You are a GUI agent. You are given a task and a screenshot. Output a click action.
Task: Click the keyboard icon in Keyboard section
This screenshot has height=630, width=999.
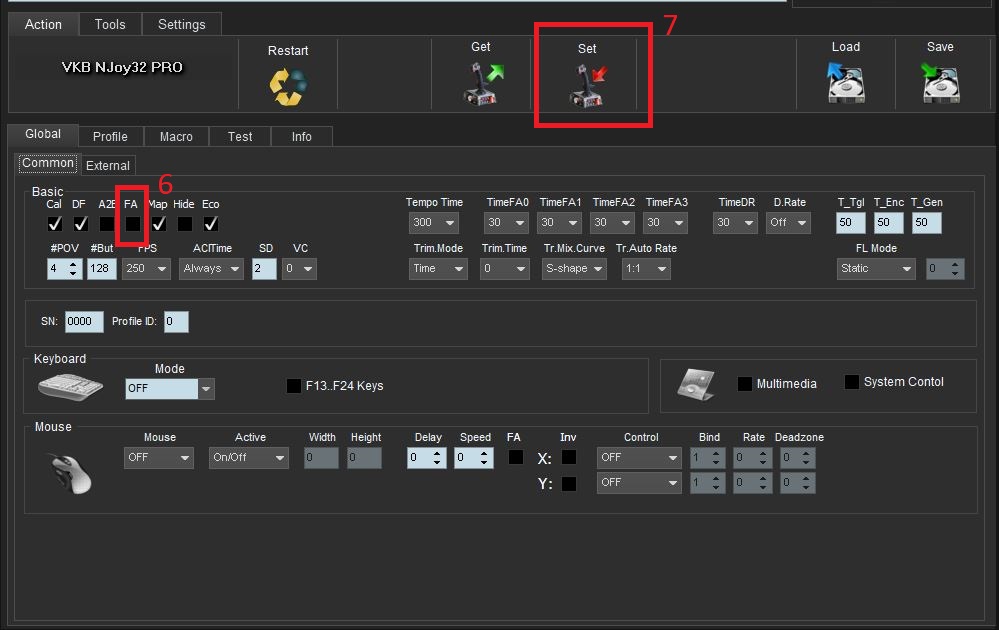tap(70, 387)
